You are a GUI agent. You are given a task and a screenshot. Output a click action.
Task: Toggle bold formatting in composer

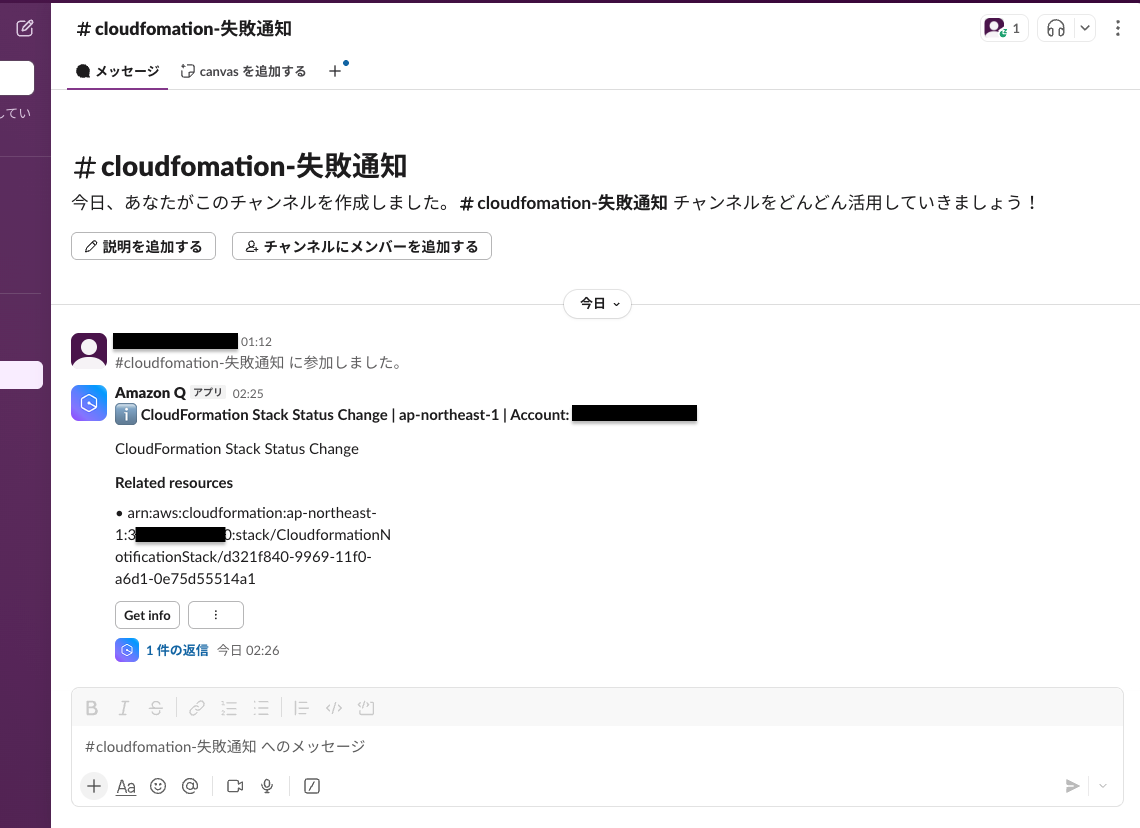[x=92, y=708]
